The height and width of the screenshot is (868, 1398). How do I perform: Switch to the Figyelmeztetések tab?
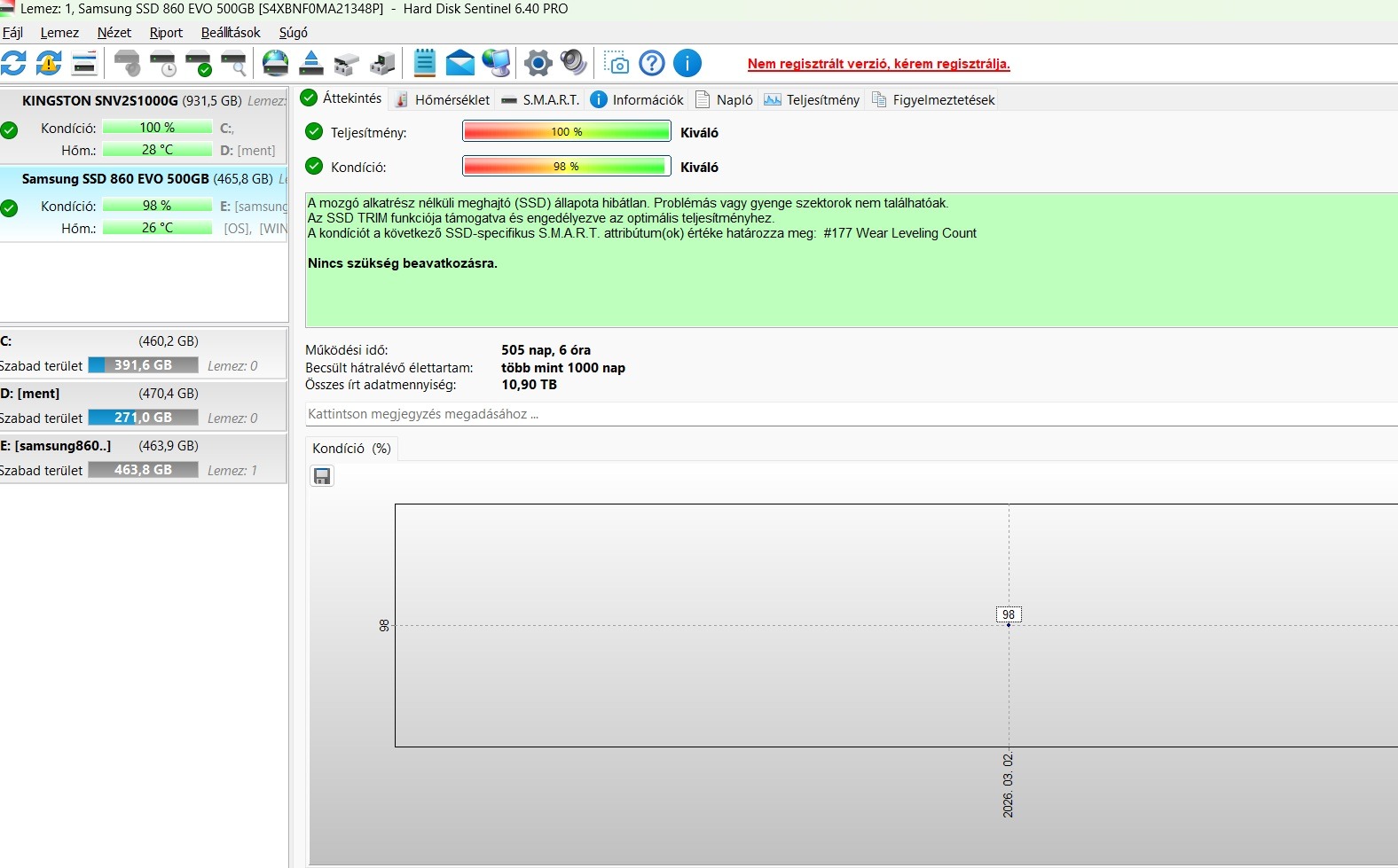click(x=933, y=99)
